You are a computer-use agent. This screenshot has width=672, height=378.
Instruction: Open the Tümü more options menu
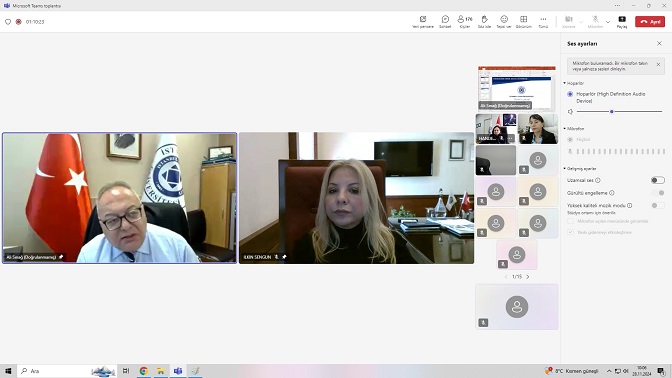click(543, 21)
